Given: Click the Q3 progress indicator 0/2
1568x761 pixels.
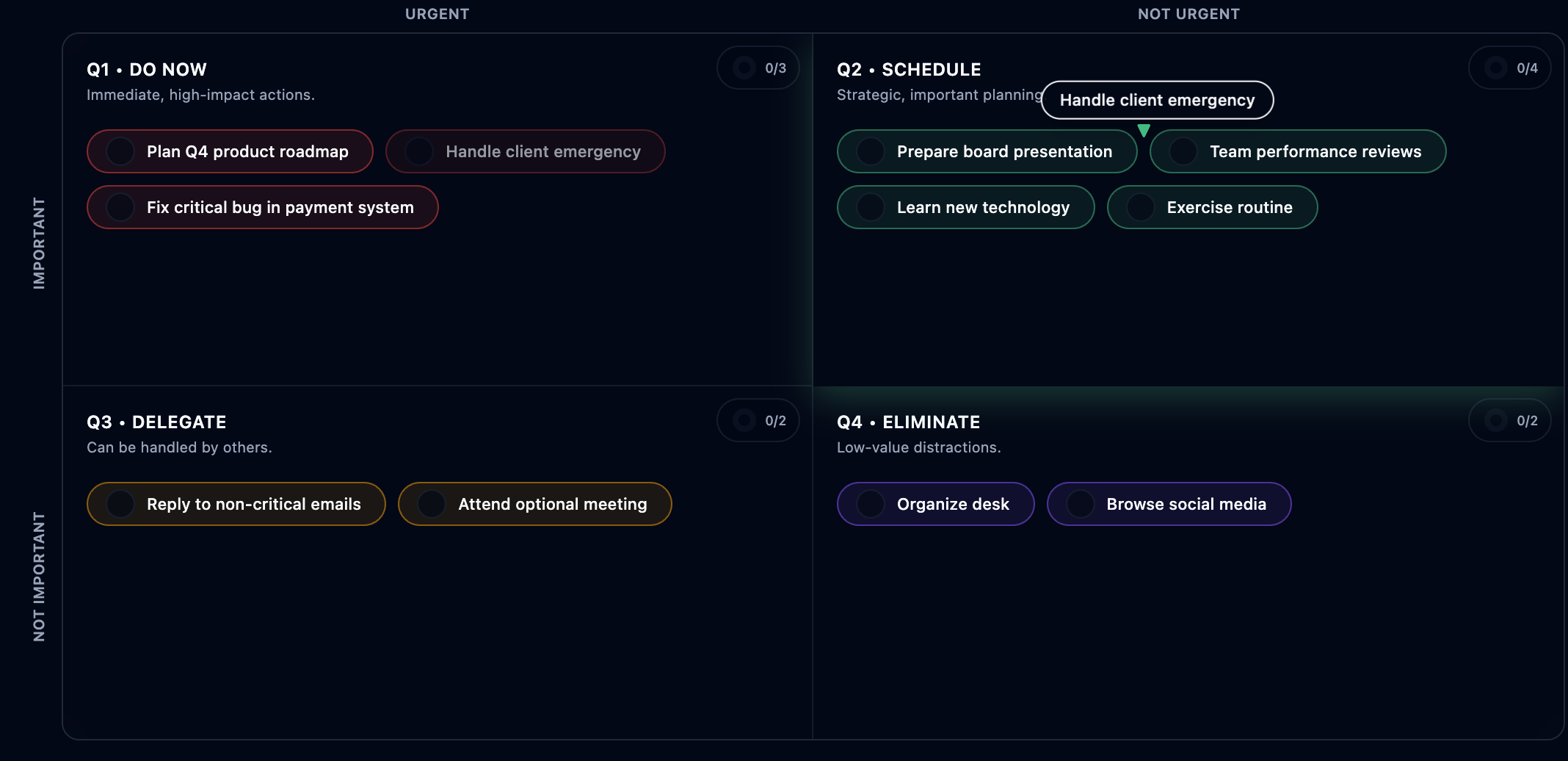Looking at the screenshot, I should [x=758, y=421].
